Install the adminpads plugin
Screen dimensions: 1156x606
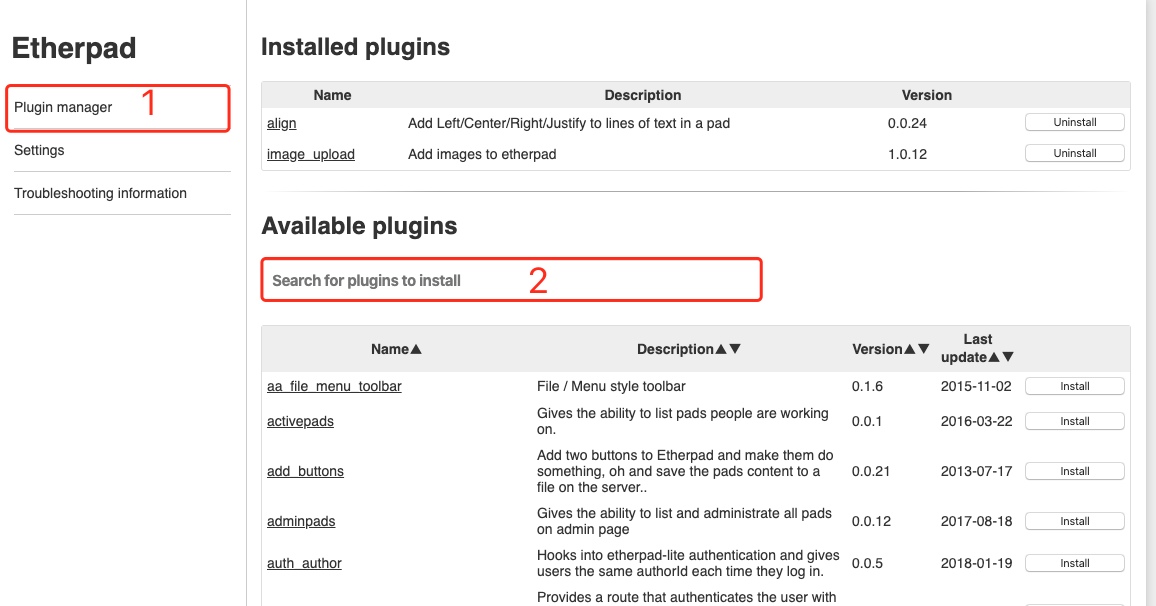click(1075, 521)
